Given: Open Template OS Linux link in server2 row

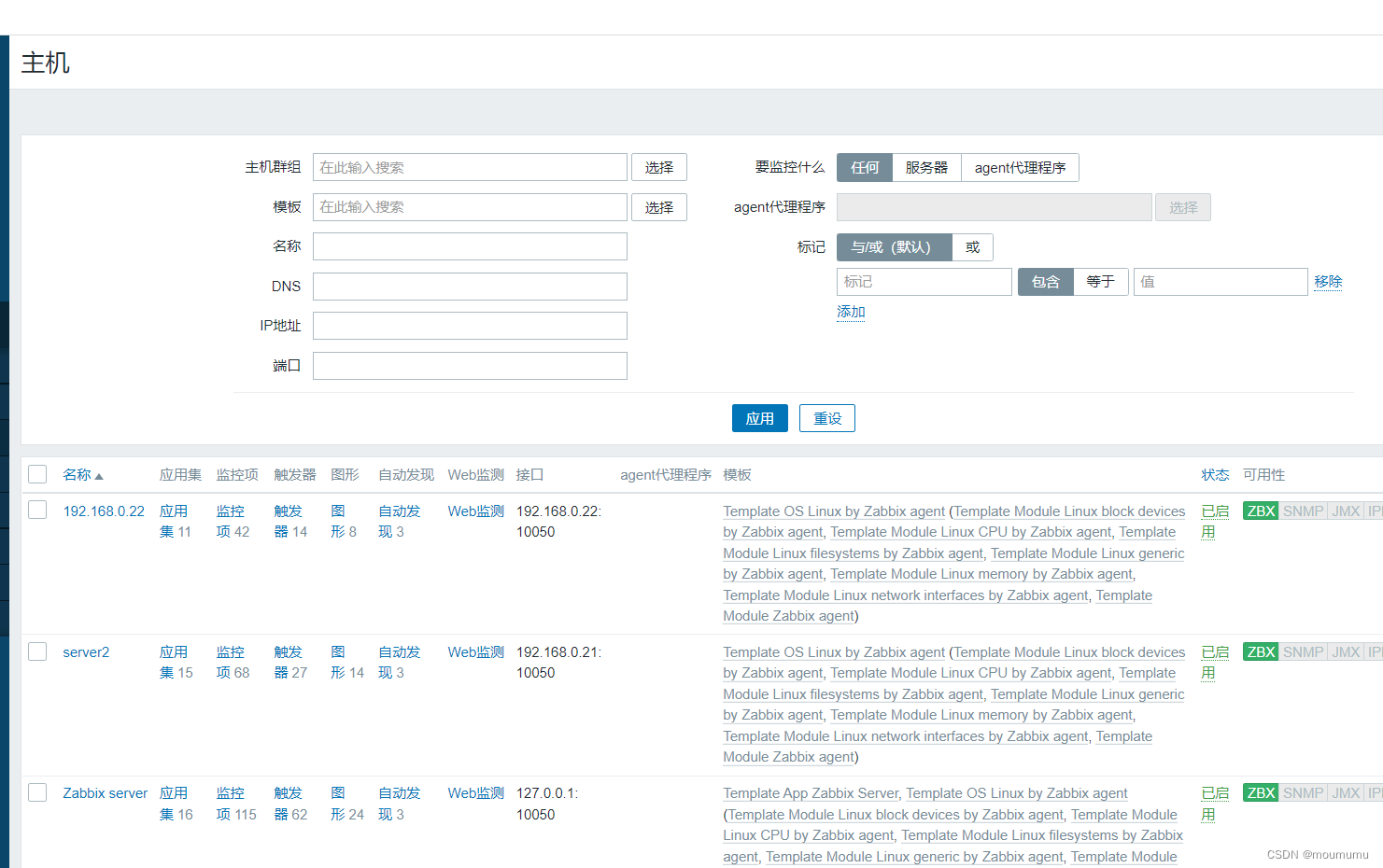Looking at the screenshot, I should [834, 651].
